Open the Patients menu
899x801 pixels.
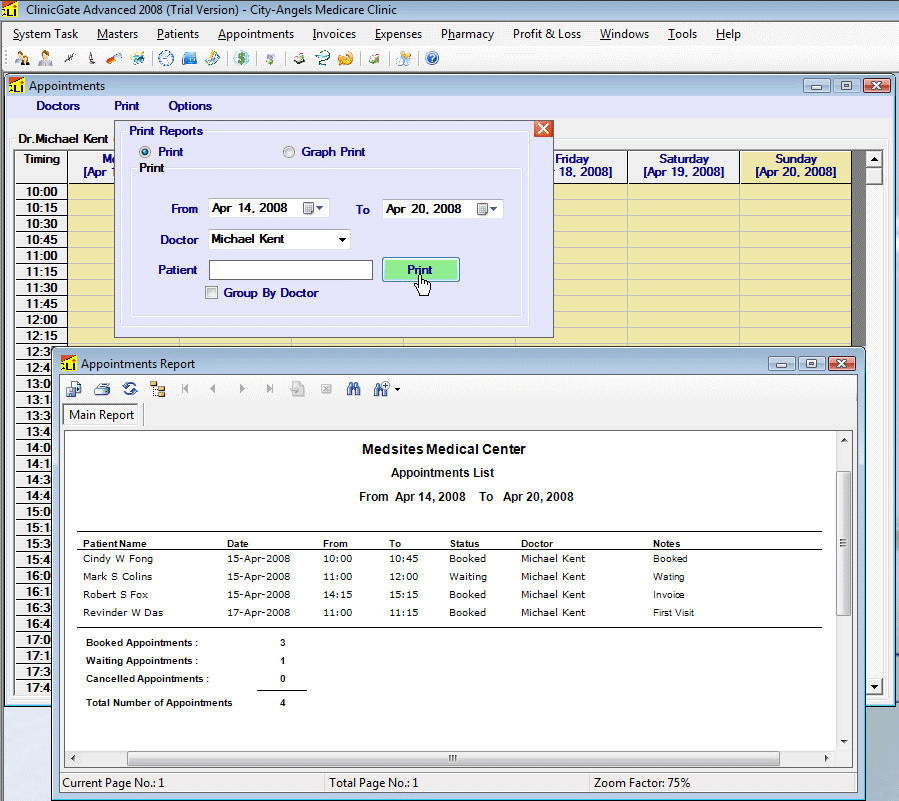[178, 34]
